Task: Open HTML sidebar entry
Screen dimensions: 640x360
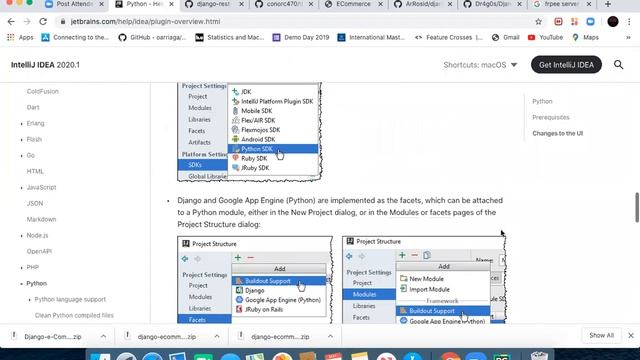Action: point(35,171)
